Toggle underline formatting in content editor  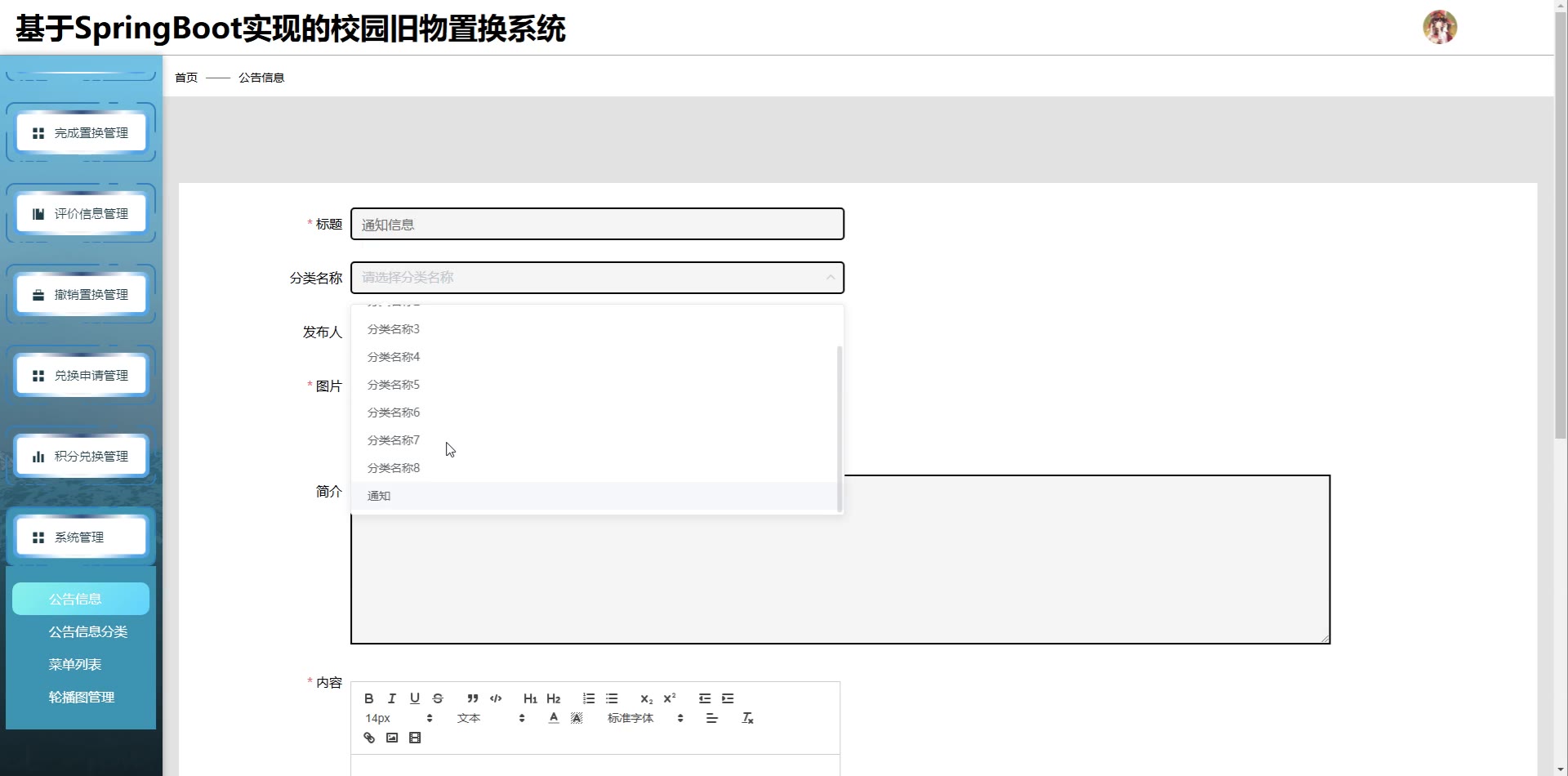pyautogui.click(x=415, y=698)
